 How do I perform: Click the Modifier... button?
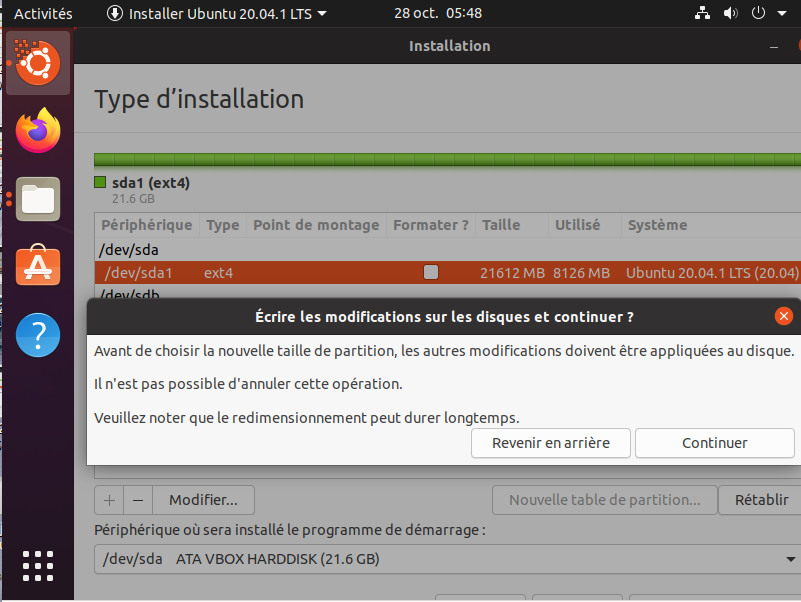tap(203, 500)
